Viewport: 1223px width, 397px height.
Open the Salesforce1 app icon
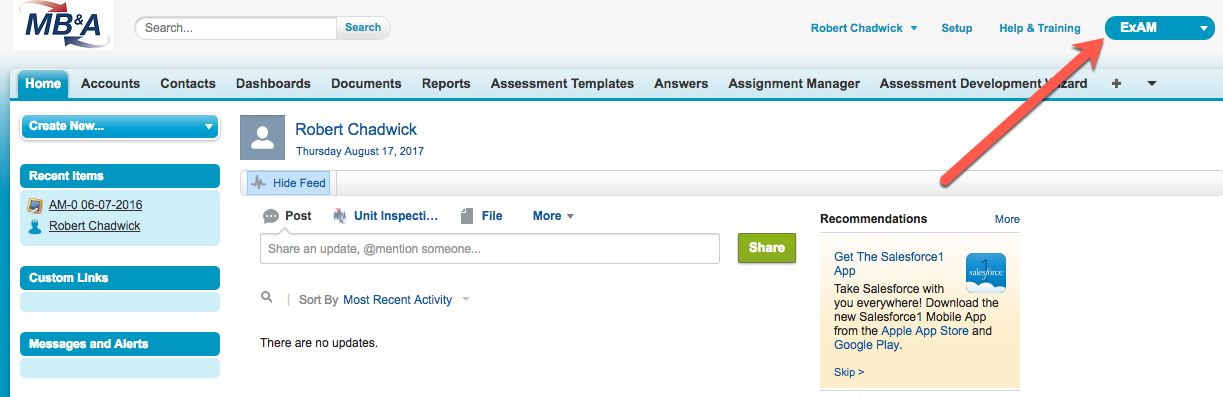pos(985,273)
